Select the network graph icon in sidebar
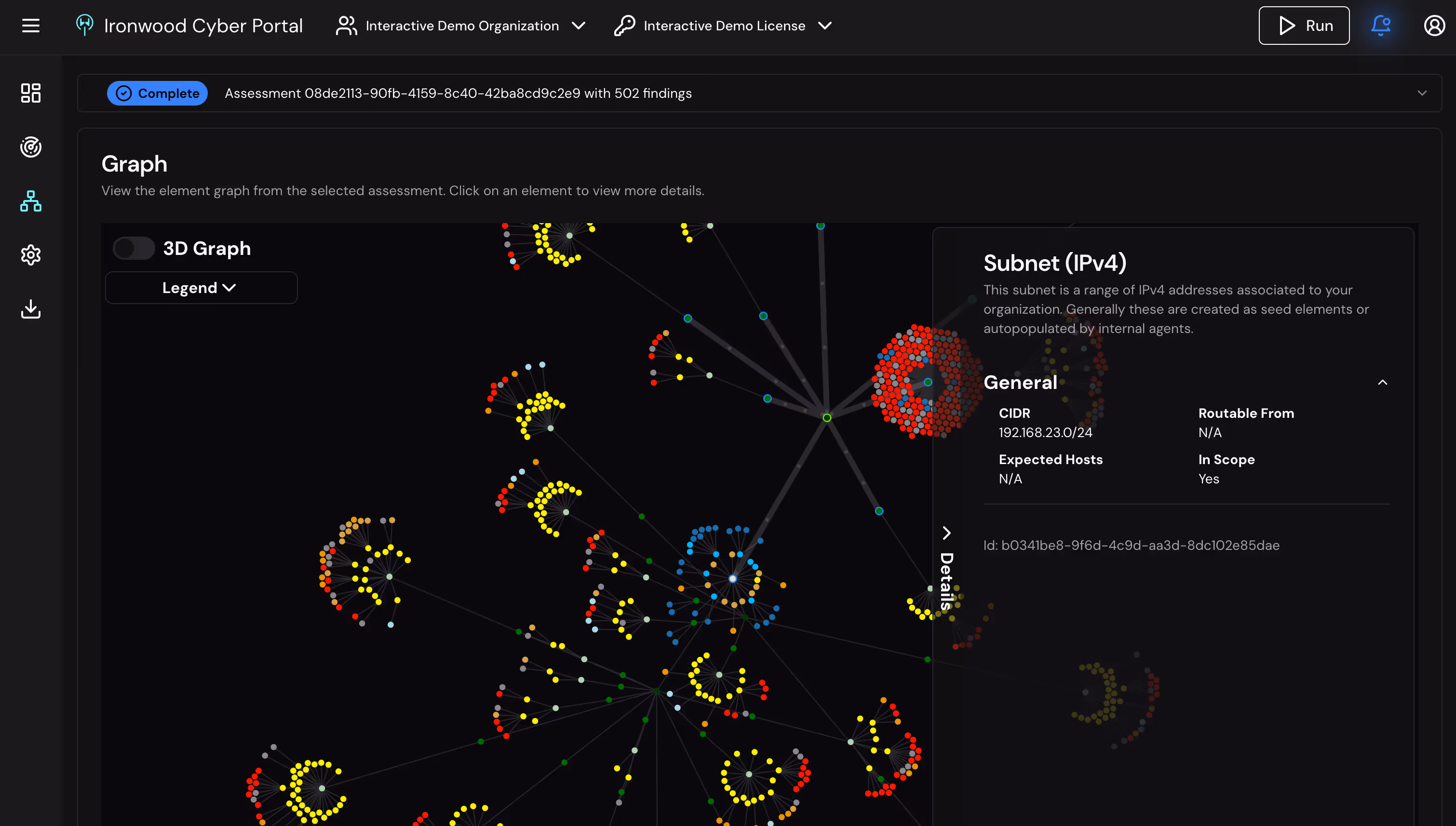Image resolution: width=1456 pixels, height=826 pixels. point(31,201)
